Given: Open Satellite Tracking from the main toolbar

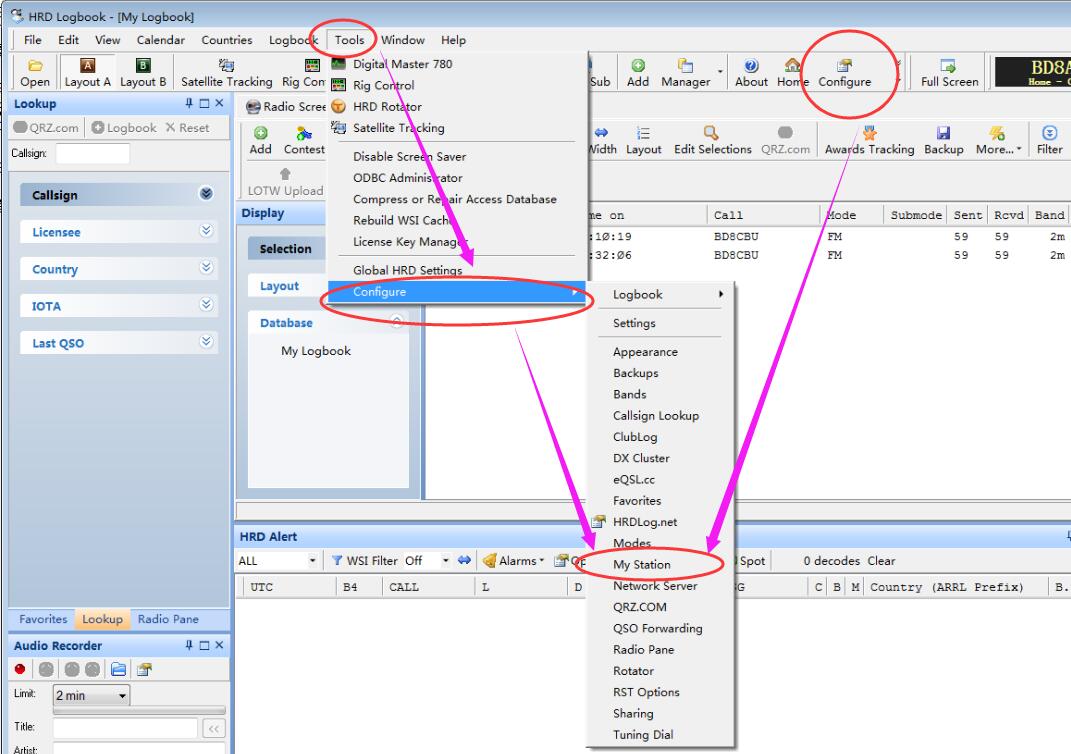Looking at the screenshot, I should (226, 72).
